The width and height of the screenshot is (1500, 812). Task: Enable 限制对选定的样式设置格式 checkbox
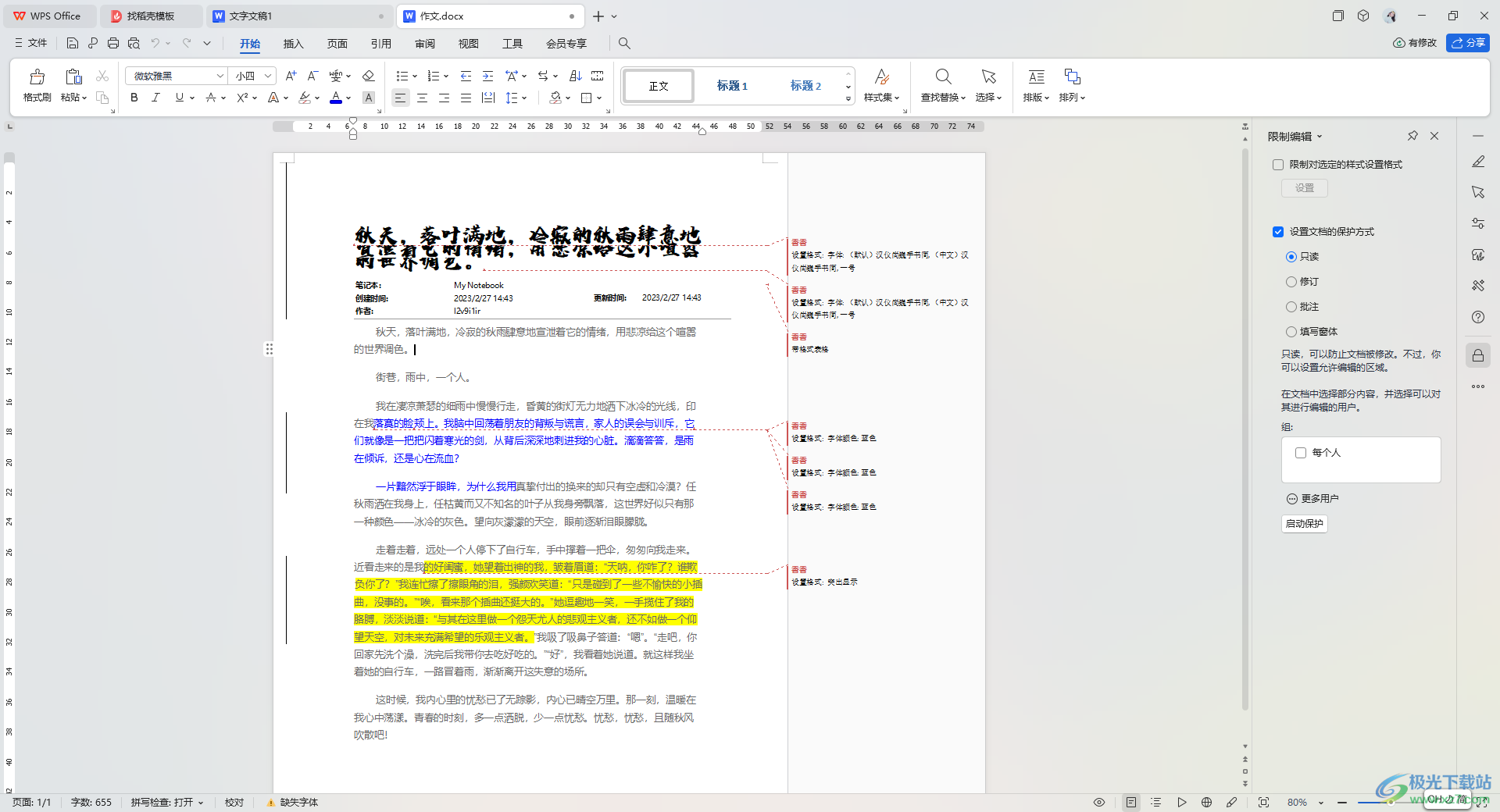click(1278, 165)
